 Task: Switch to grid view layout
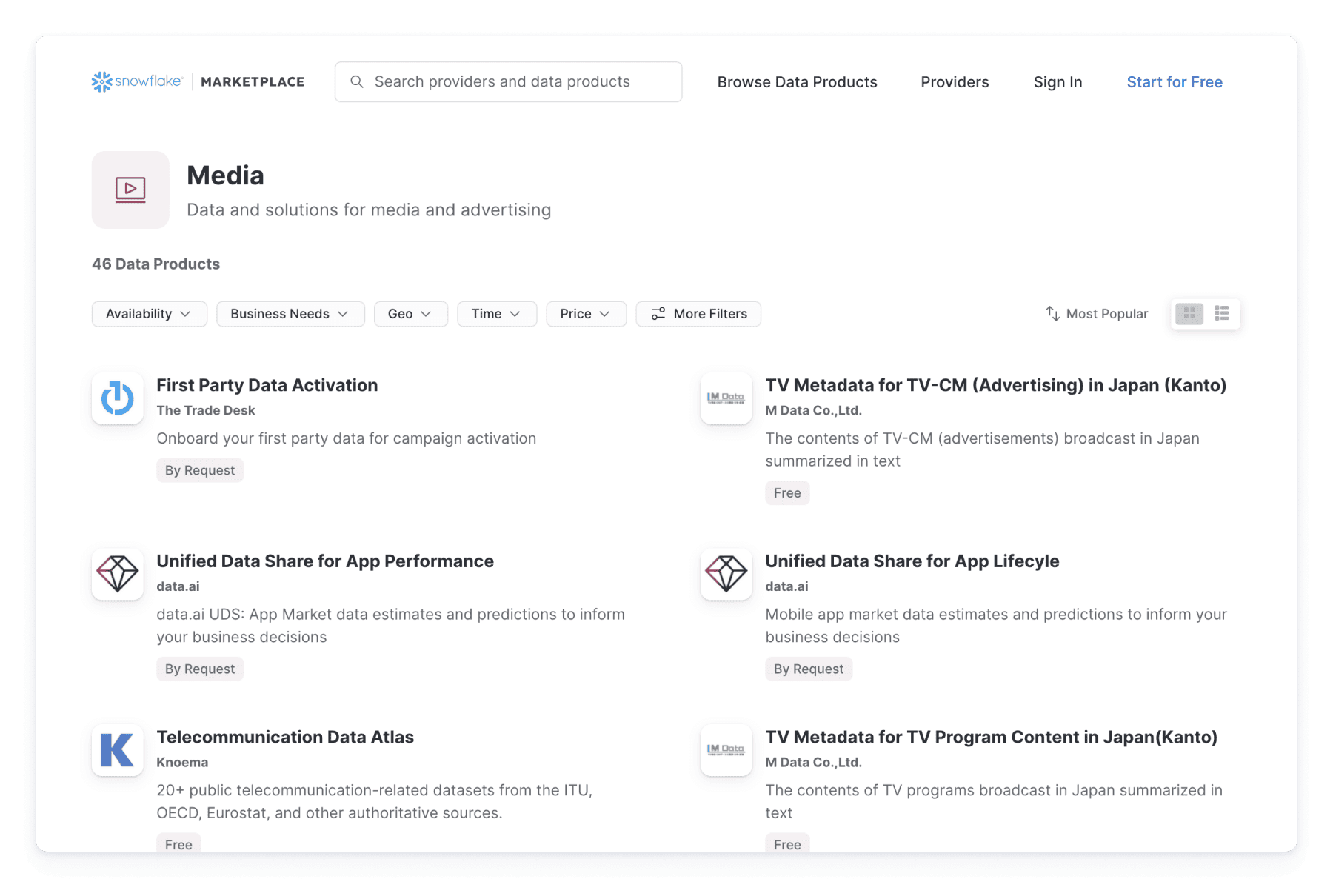coord(1189,313)
